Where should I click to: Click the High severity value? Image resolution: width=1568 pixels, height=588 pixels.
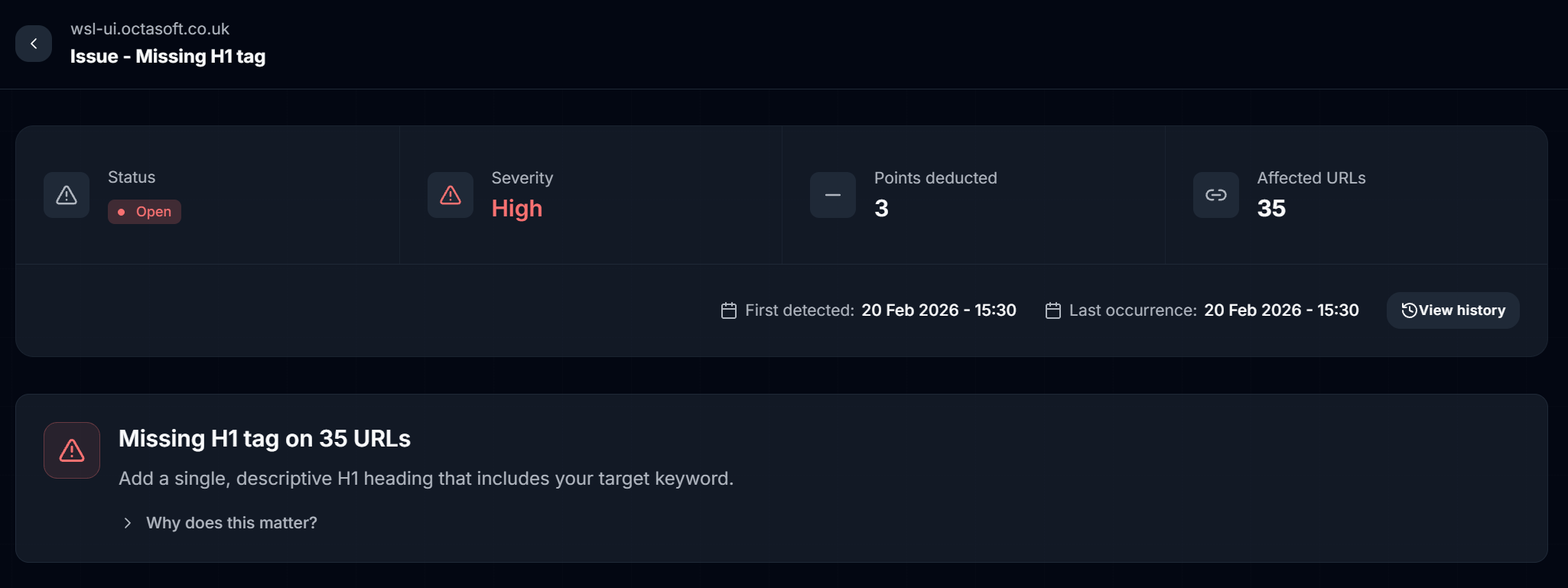[x=517, y=209]
